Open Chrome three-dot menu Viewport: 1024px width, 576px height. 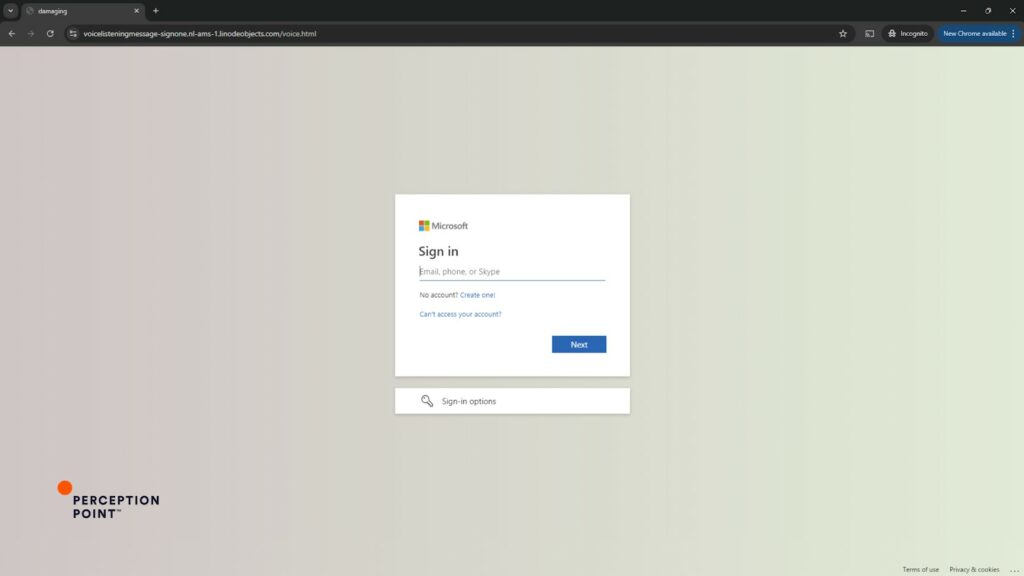click(x=1013, y=33)
